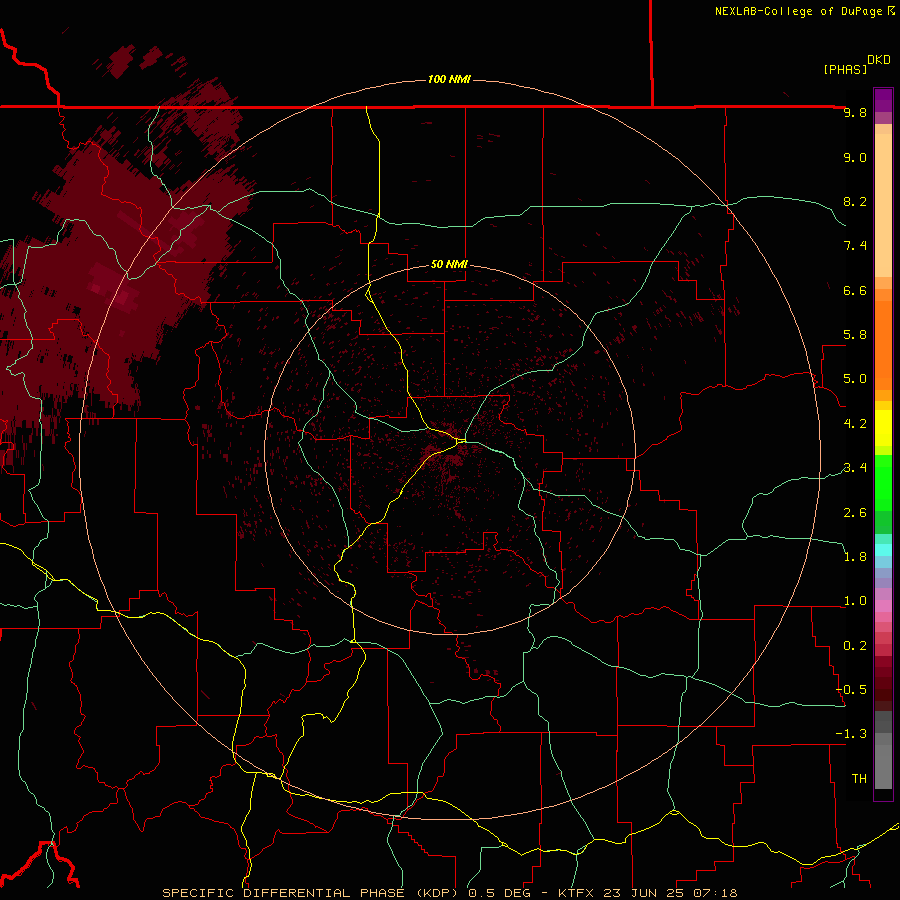Screen dimensions: 900x900
Task: Click the 5.8 color scale value
Action: (x=855, y=335)
